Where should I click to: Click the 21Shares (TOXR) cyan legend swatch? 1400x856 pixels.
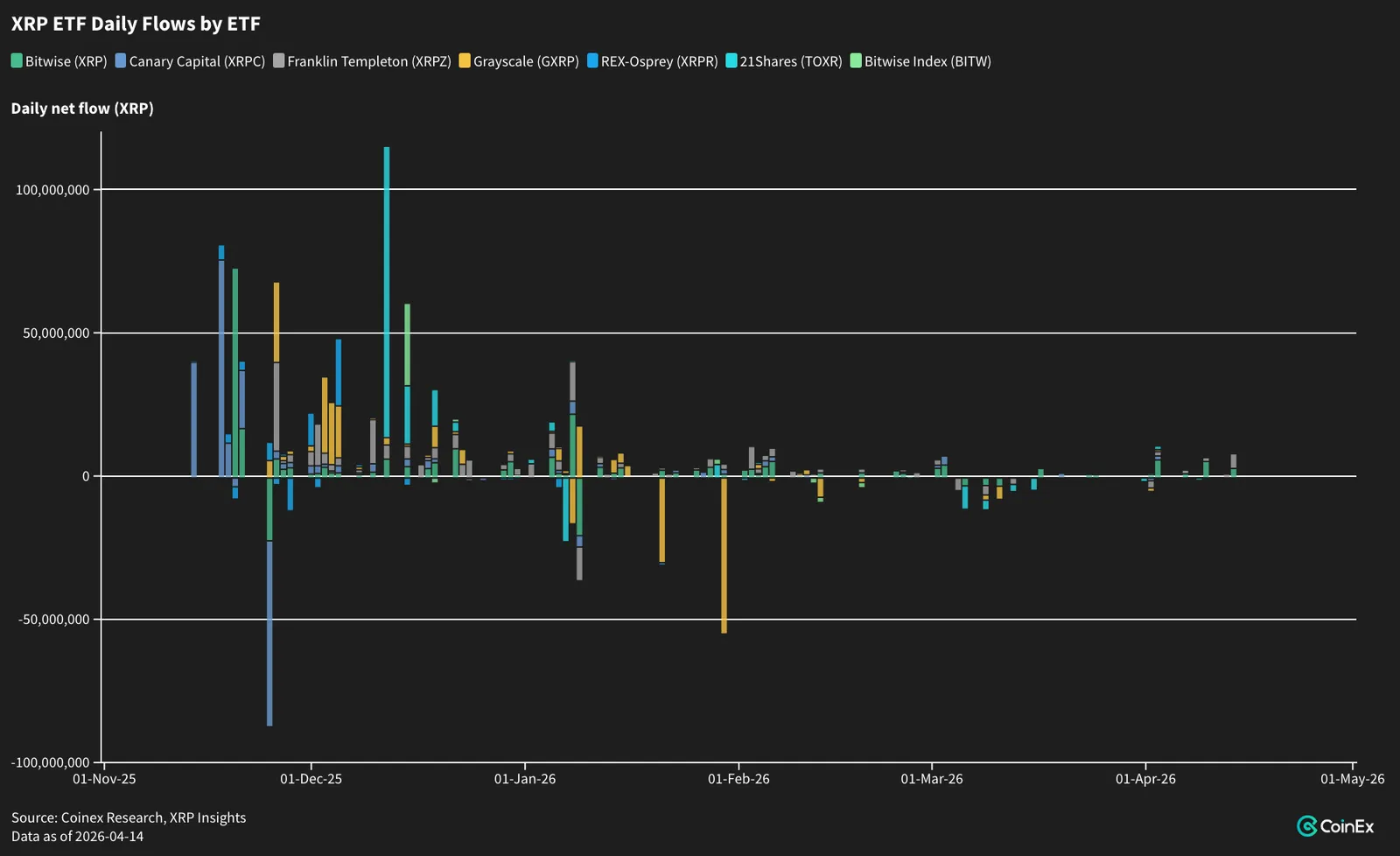pyautogui.click(x=731, y=61)
